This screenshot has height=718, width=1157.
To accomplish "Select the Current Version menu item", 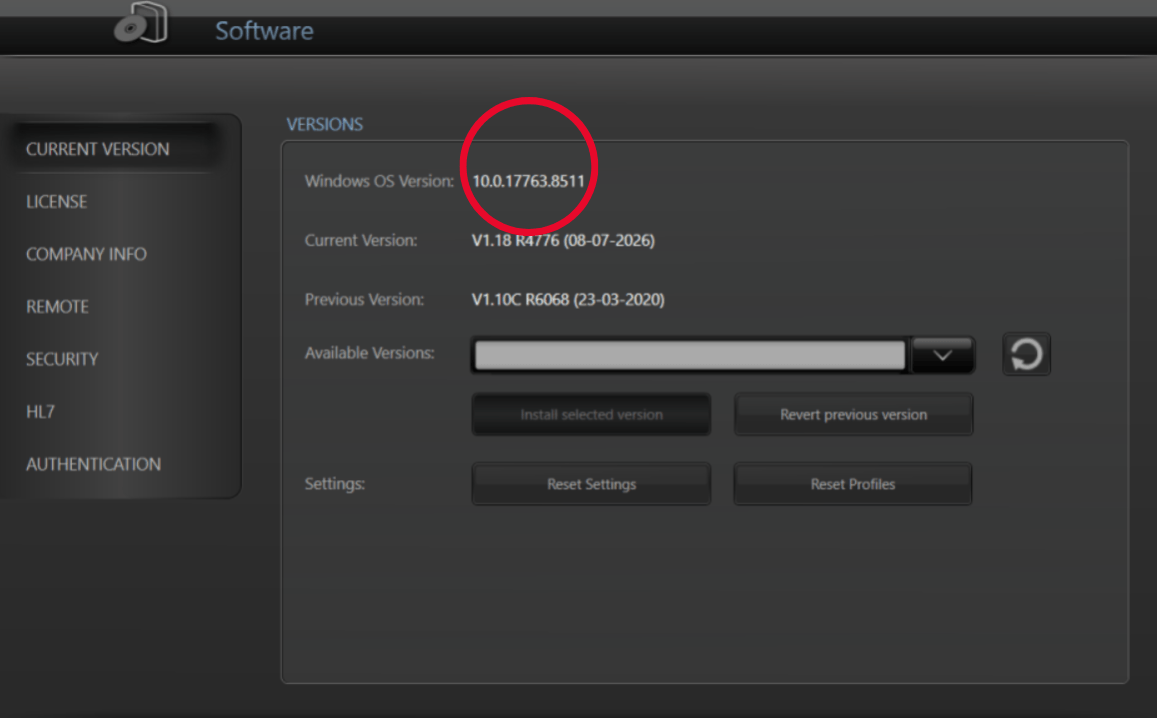I will pyautogui.click(x=97, y=149).
